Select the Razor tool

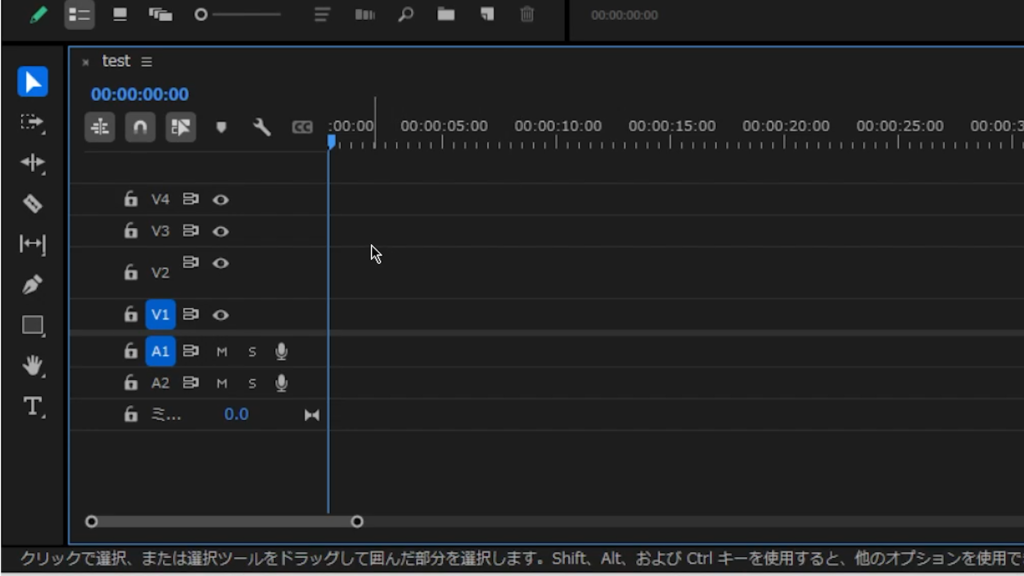32,204
